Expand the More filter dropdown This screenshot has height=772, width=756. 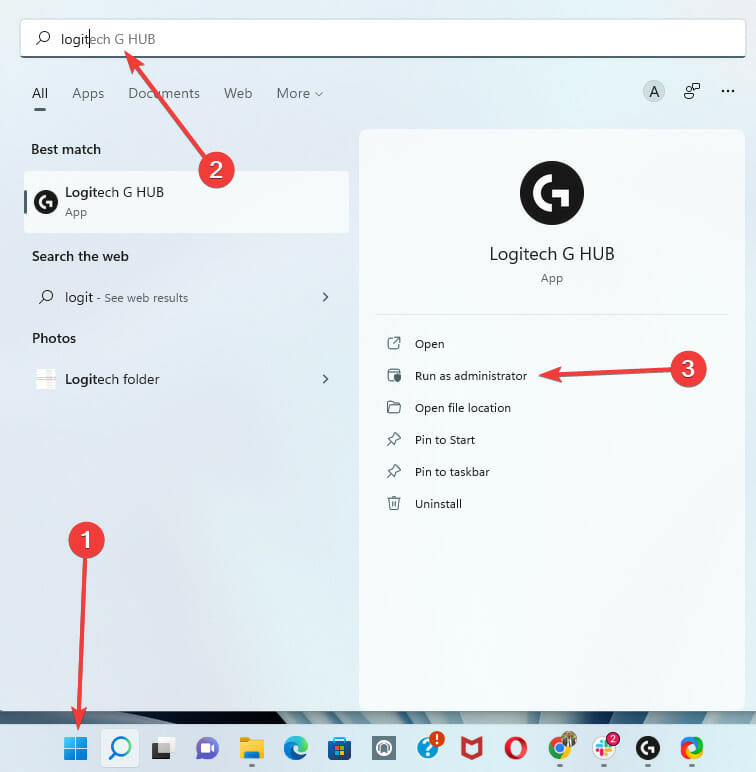(299, 94)
